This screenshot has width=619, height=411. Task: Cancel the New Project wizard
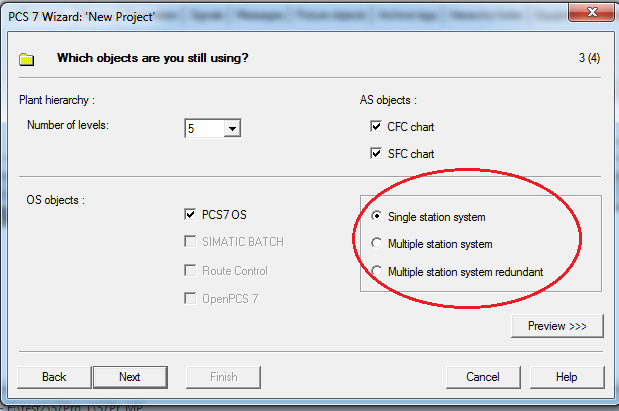coord(483,377)
